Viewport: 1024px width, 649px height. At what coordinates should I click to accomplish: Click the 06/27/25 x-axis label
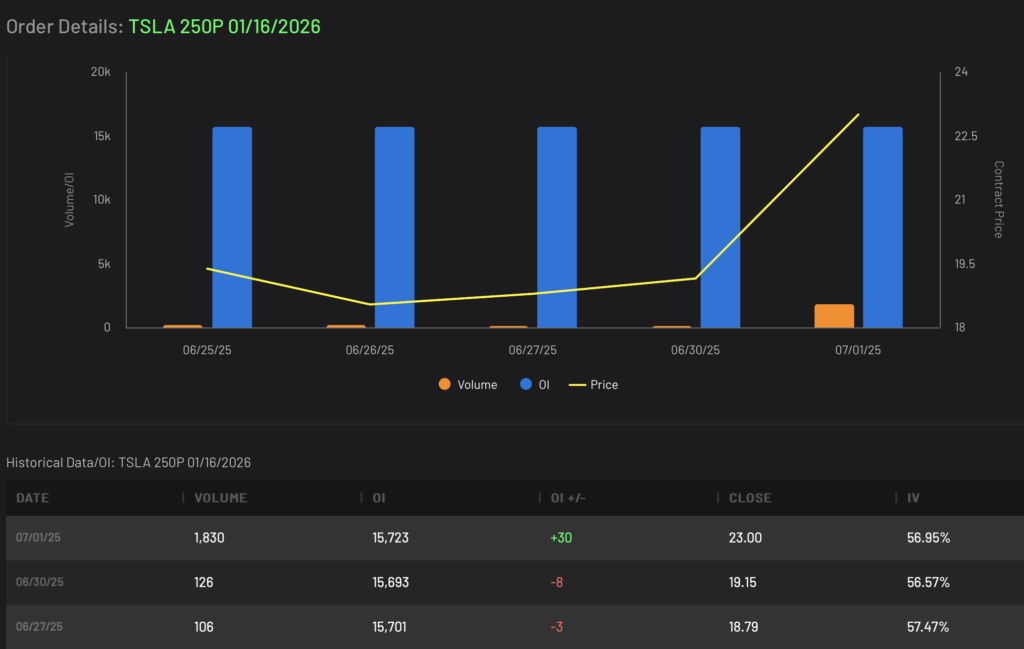[x=532, y=350]
